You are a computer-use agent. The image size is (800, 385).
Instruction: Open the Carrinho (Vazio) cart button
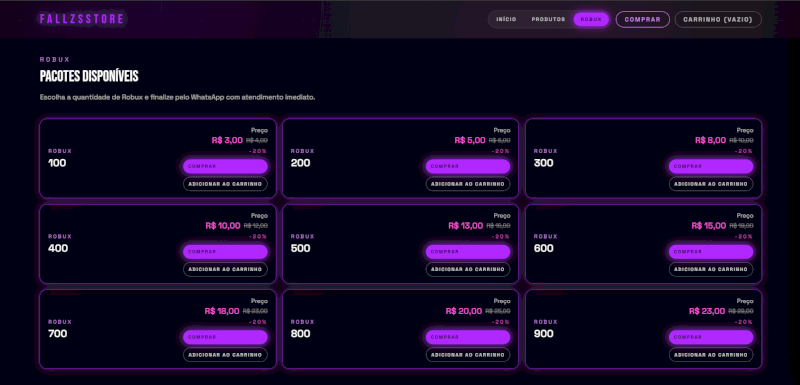(718, 19)
